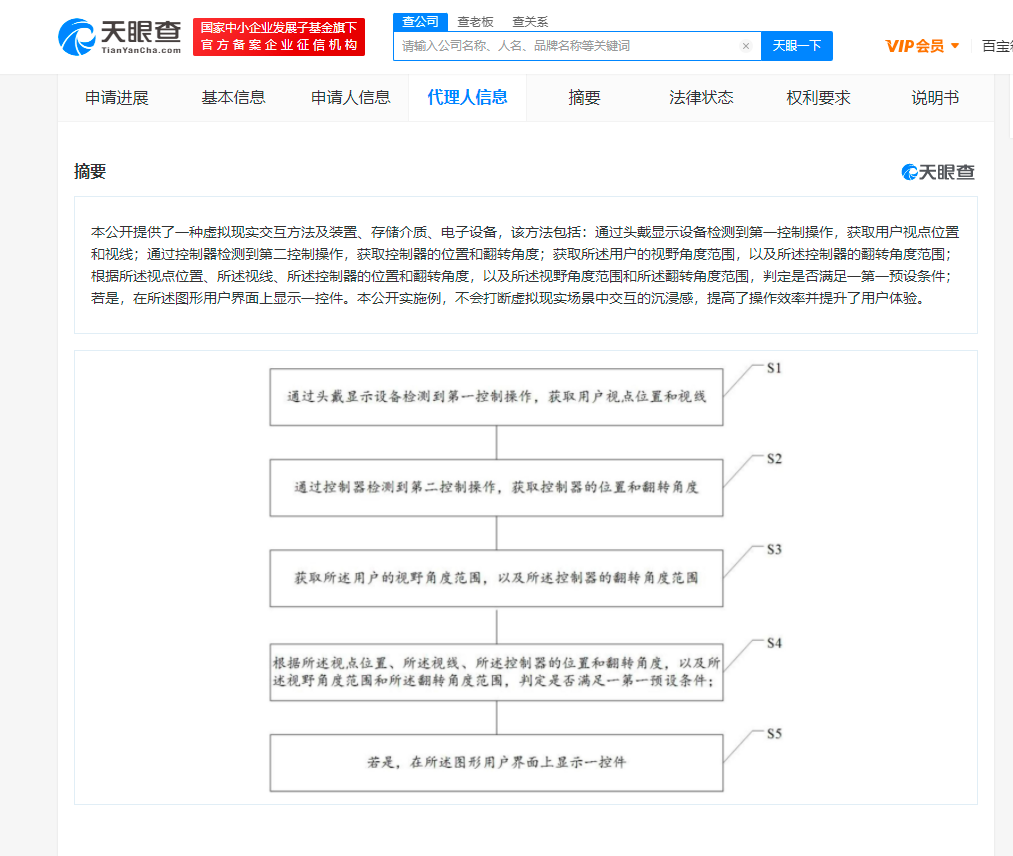
Task: Click the partially visible 百宝 link at top right
Action: [x=997, y=46]
